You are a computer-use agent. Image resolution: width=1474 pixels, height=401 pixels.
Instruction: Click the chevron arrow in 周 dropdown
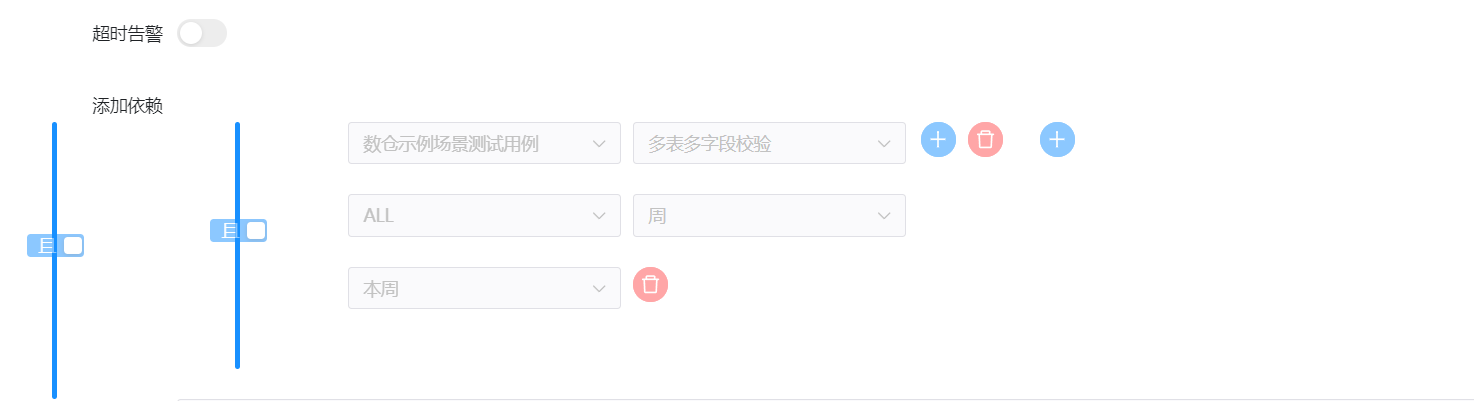pyautogui.click(x=884, y=216)
